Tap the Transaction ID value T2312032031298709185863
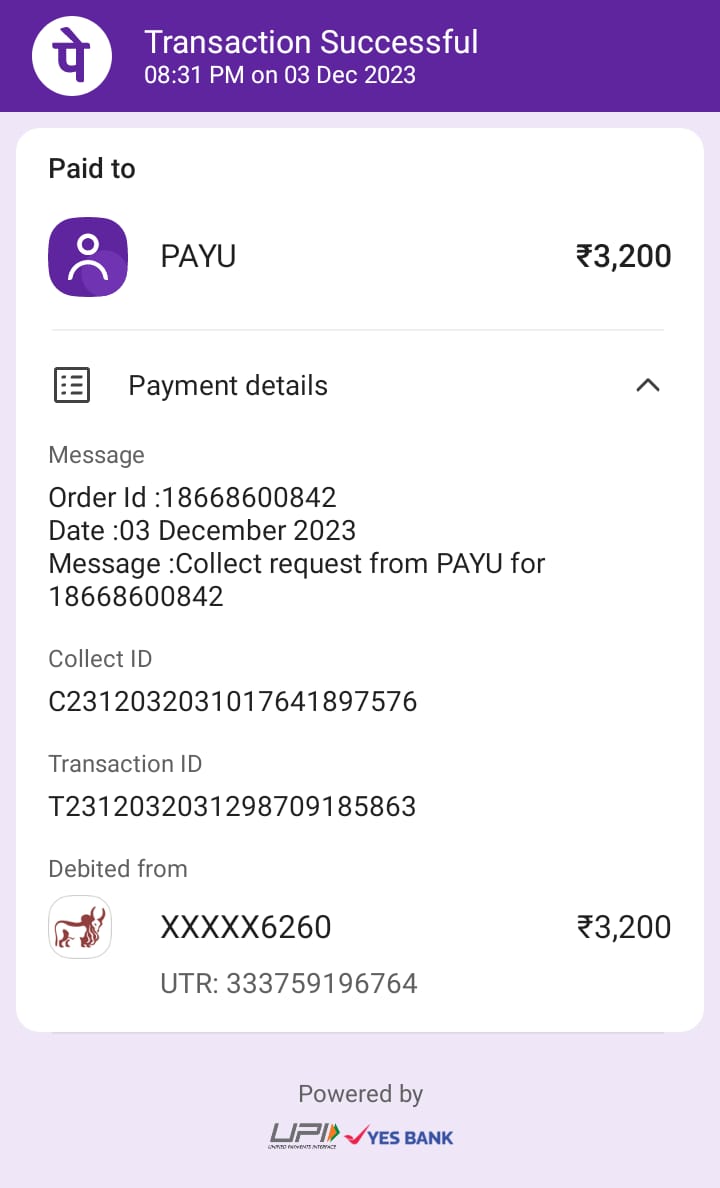Viewport: 720px width, 1188px height. 232,806
